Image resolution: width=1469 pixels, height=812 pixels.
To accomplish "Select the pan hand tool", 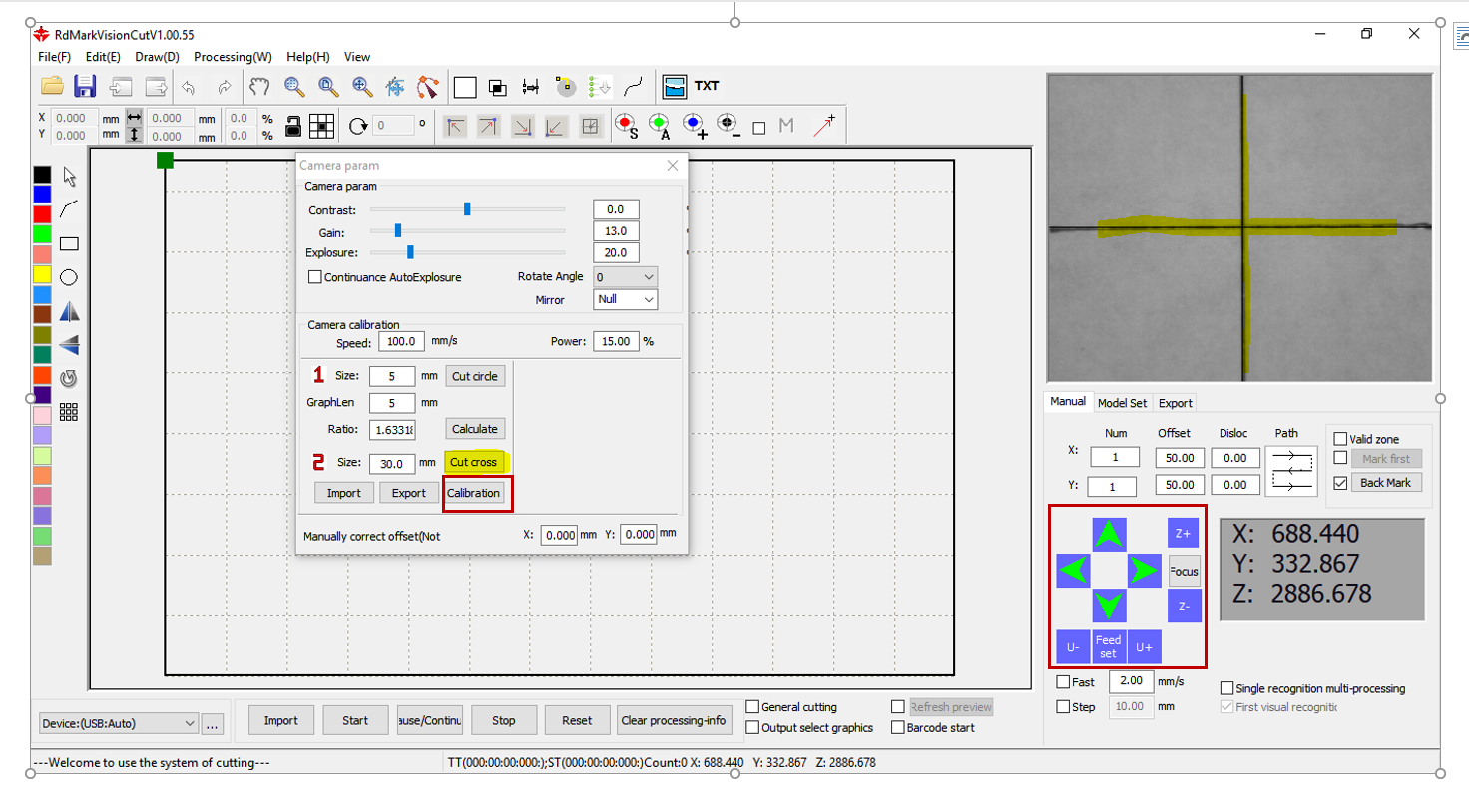I will tap(259, 87).
